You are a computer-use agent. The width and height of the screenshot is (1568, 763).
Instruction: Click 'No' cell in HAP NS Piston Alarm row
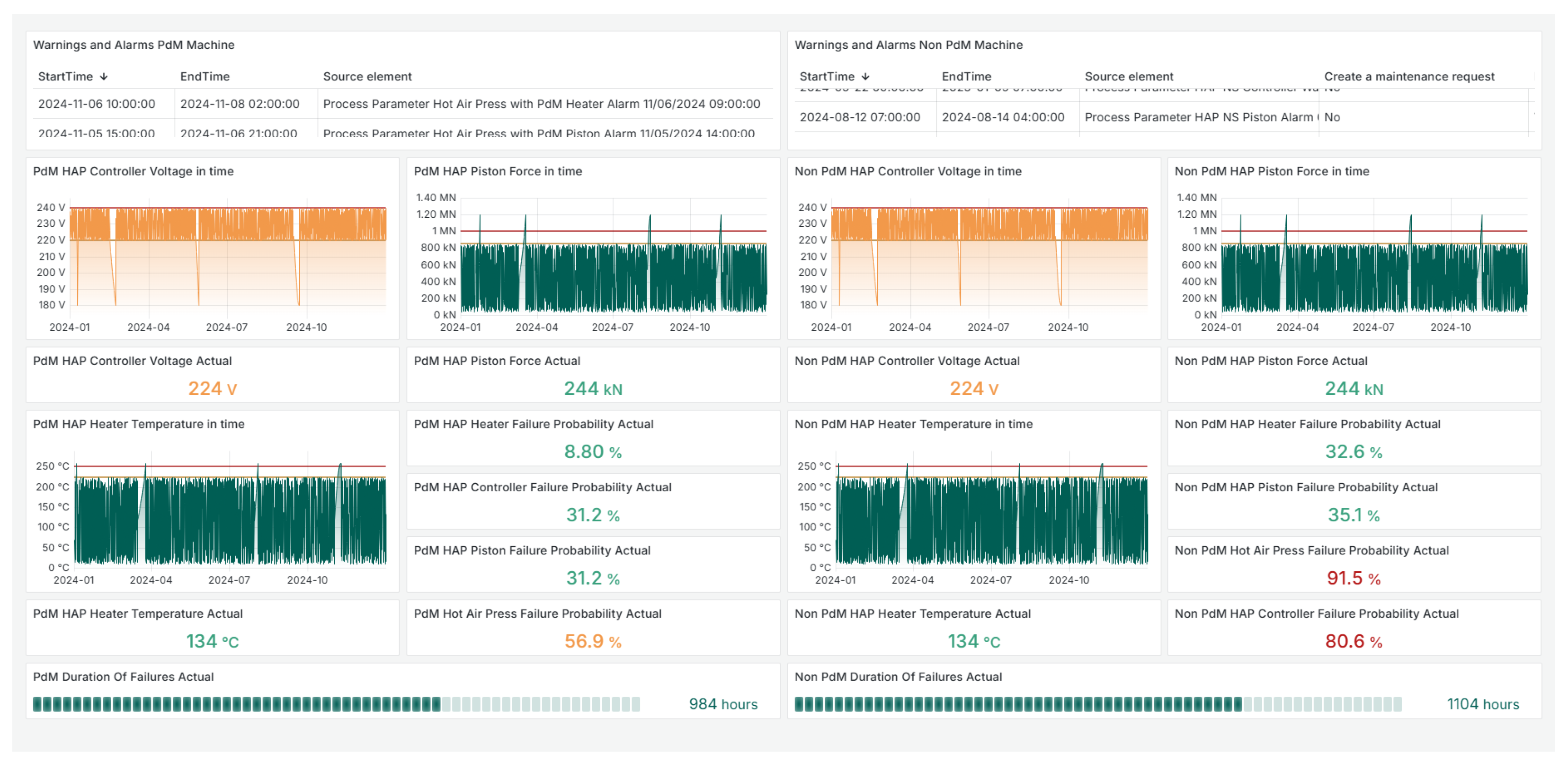click(1332, 117)
